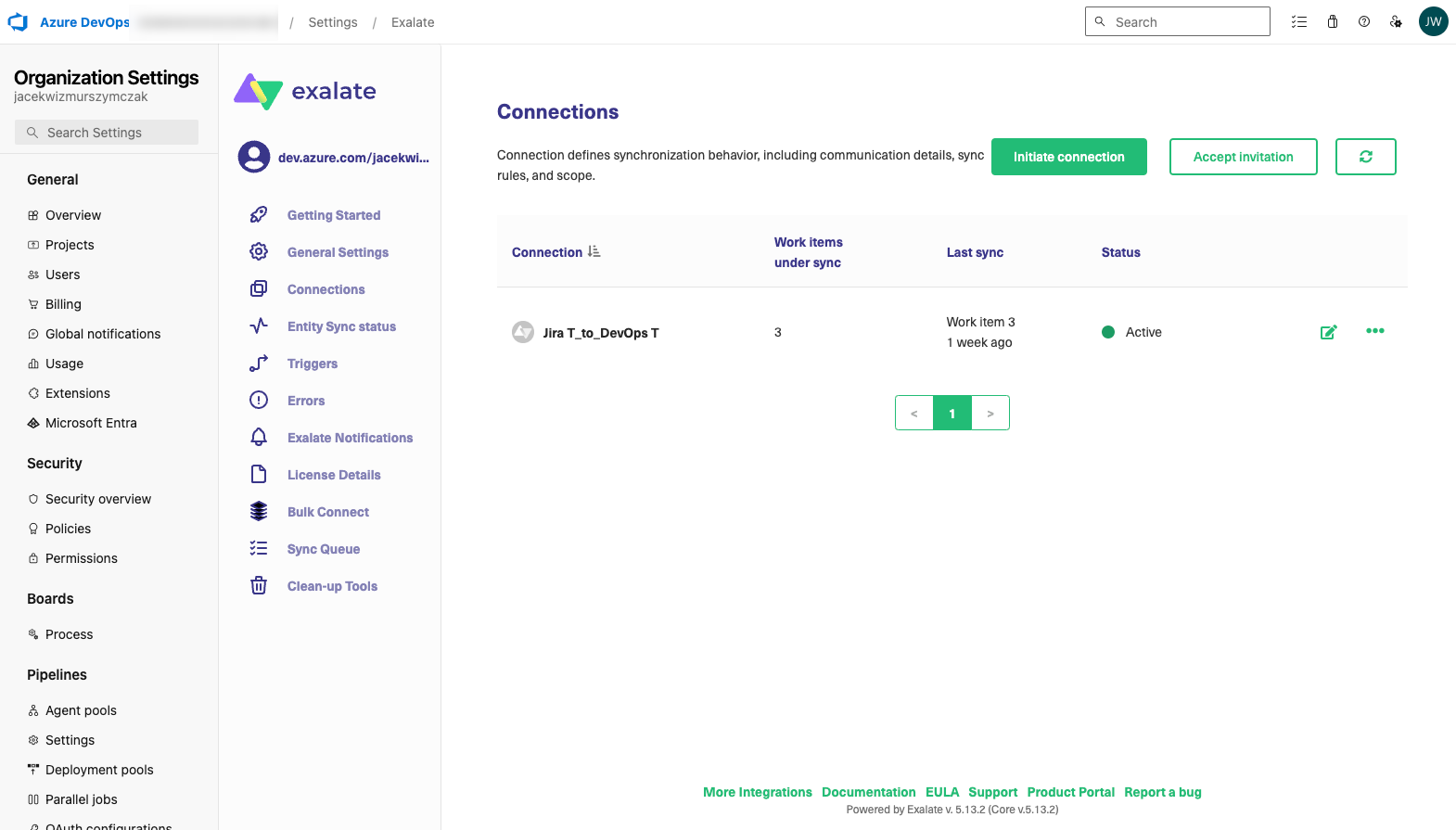Click the License Details document icon

pyautogui.click(x=259, y=475)
